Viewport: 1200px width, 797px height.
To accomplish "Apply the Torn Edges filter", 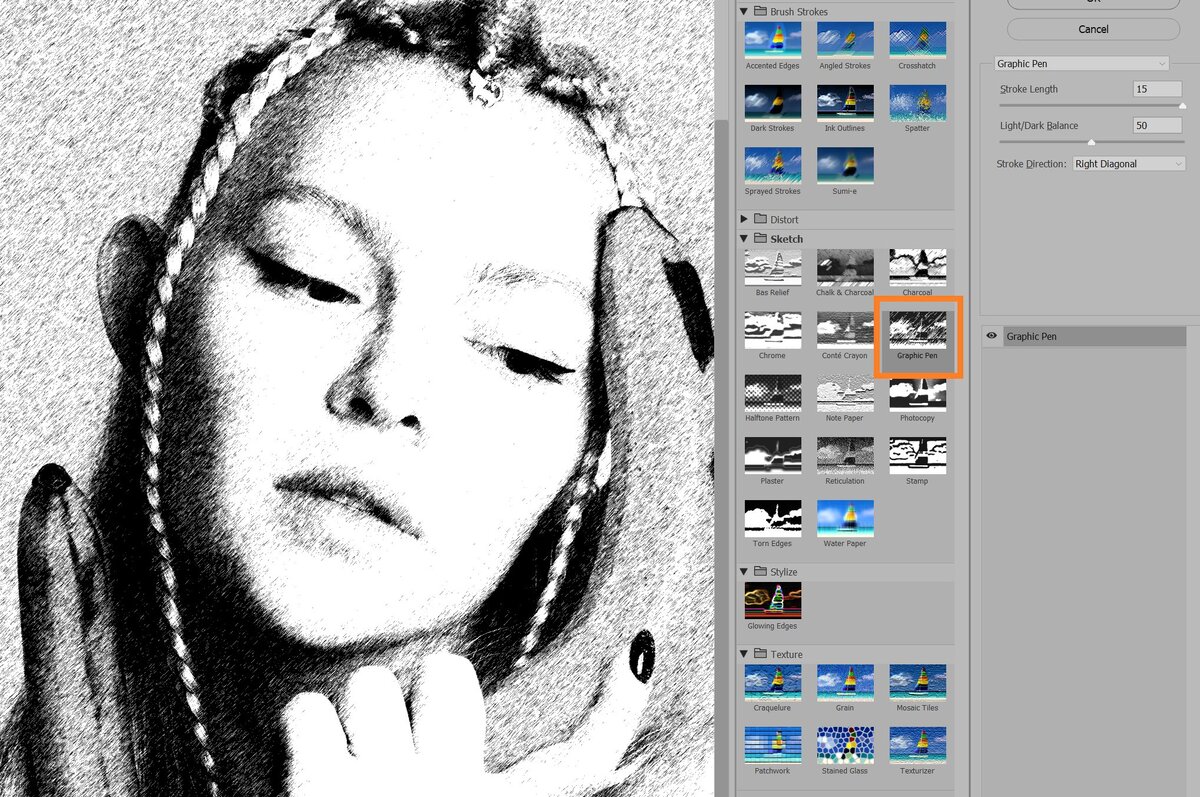I will [772, 518].
